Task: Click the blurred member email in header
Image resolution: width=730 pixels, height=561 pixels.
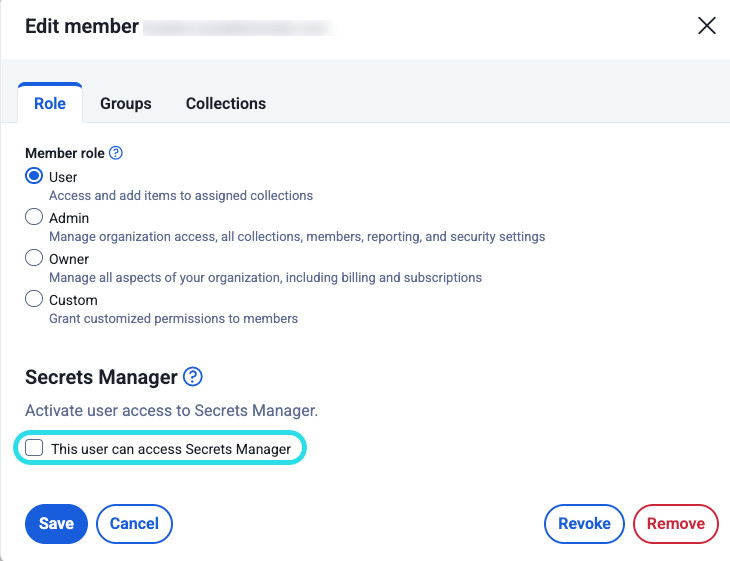Action: (x=238, y=27)
